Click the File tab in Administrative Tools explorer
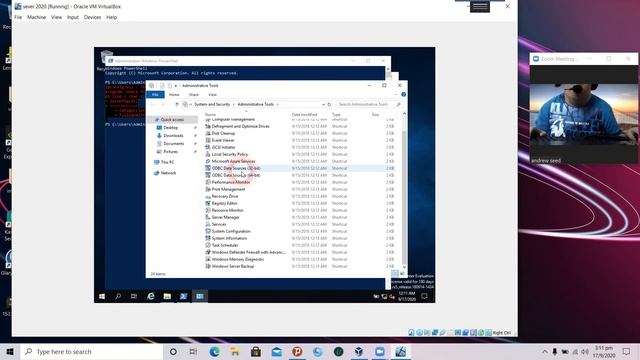The width and height of the screenshot is (640, 360). coord(155,95)
